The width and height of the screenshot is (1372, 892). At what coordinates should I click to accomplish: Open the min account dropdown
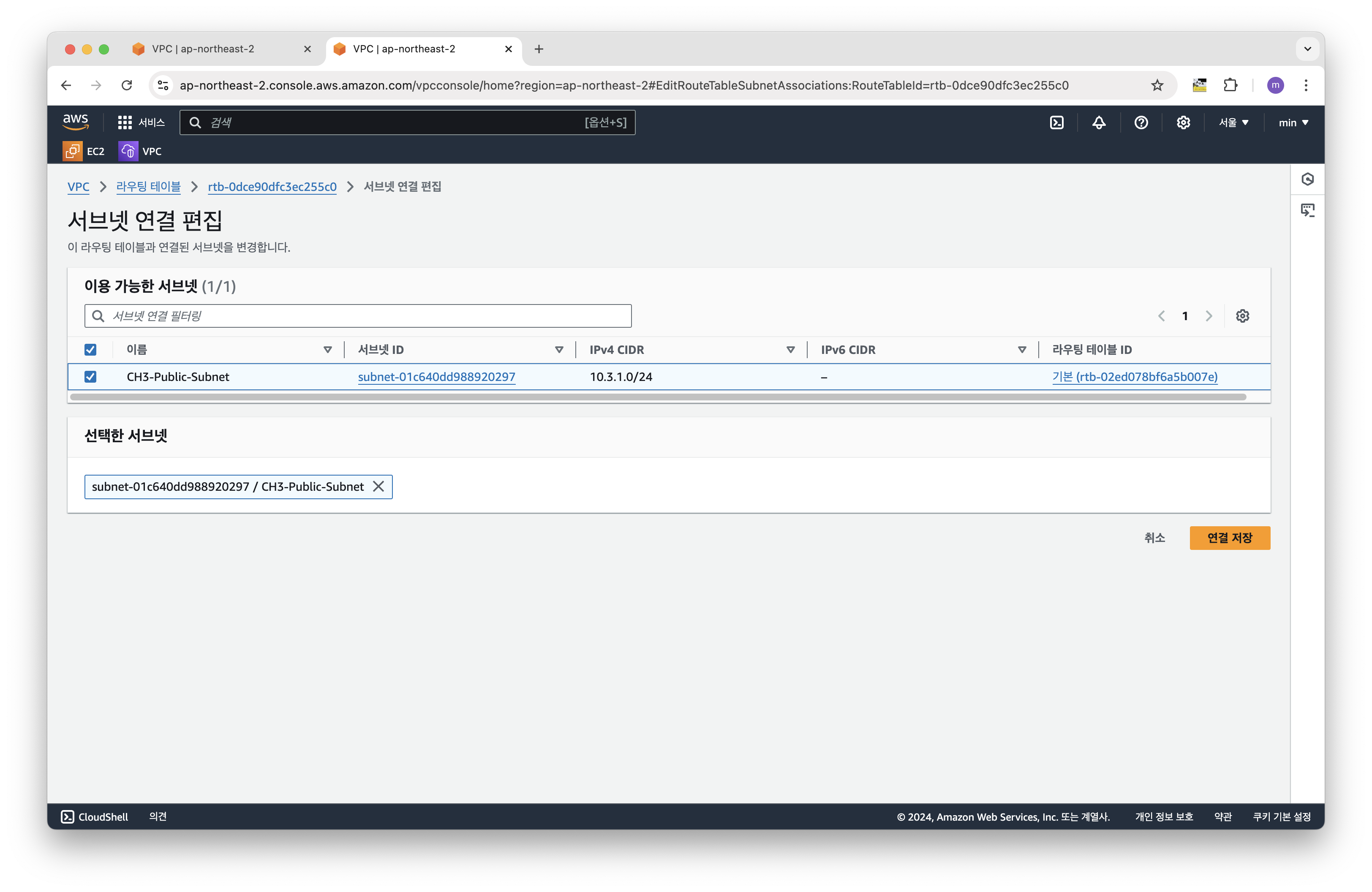(1293, 123)
